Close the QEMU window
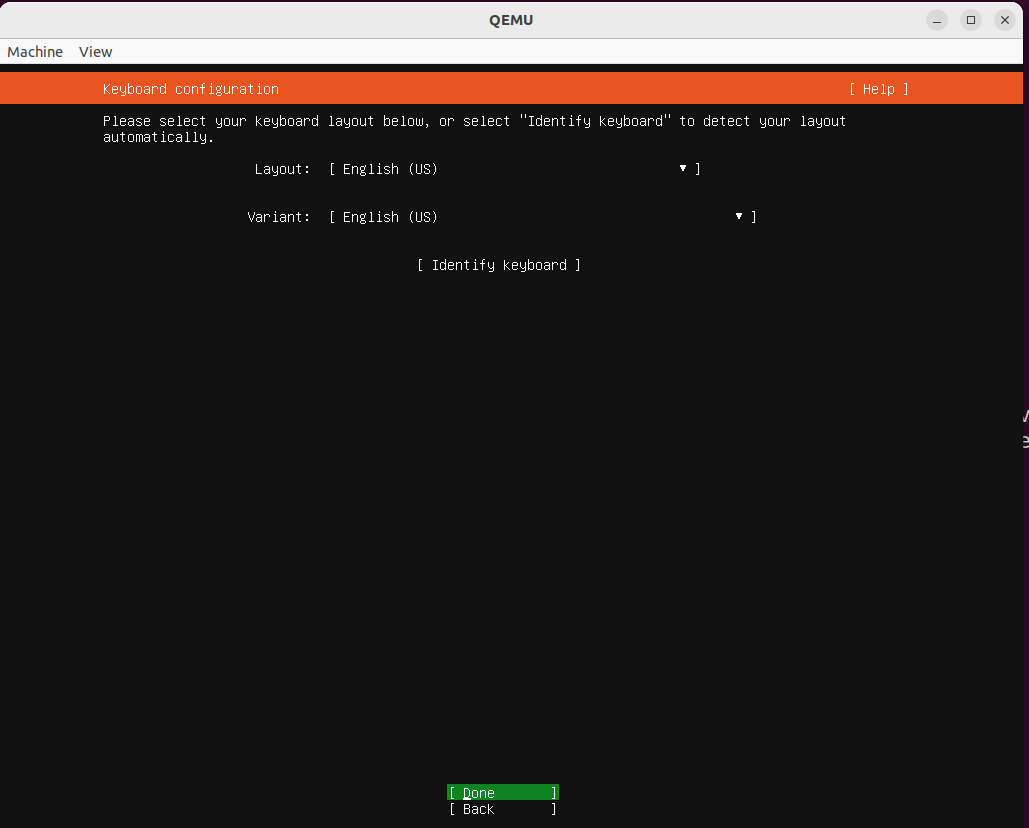This screenshot has height=828, width=1029. (1004, 19)
